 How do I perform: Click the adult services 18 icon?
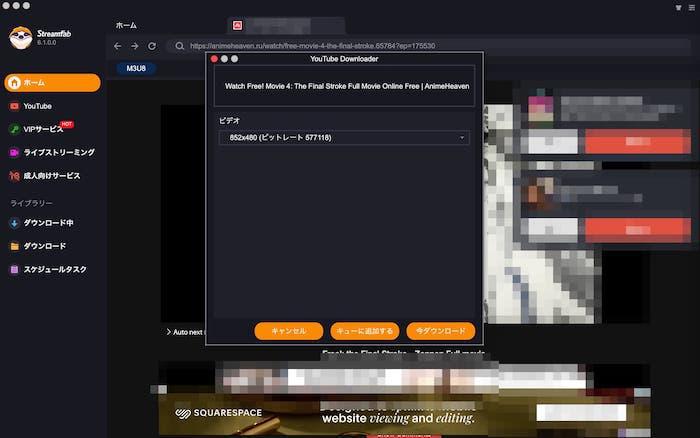[14, 176]
